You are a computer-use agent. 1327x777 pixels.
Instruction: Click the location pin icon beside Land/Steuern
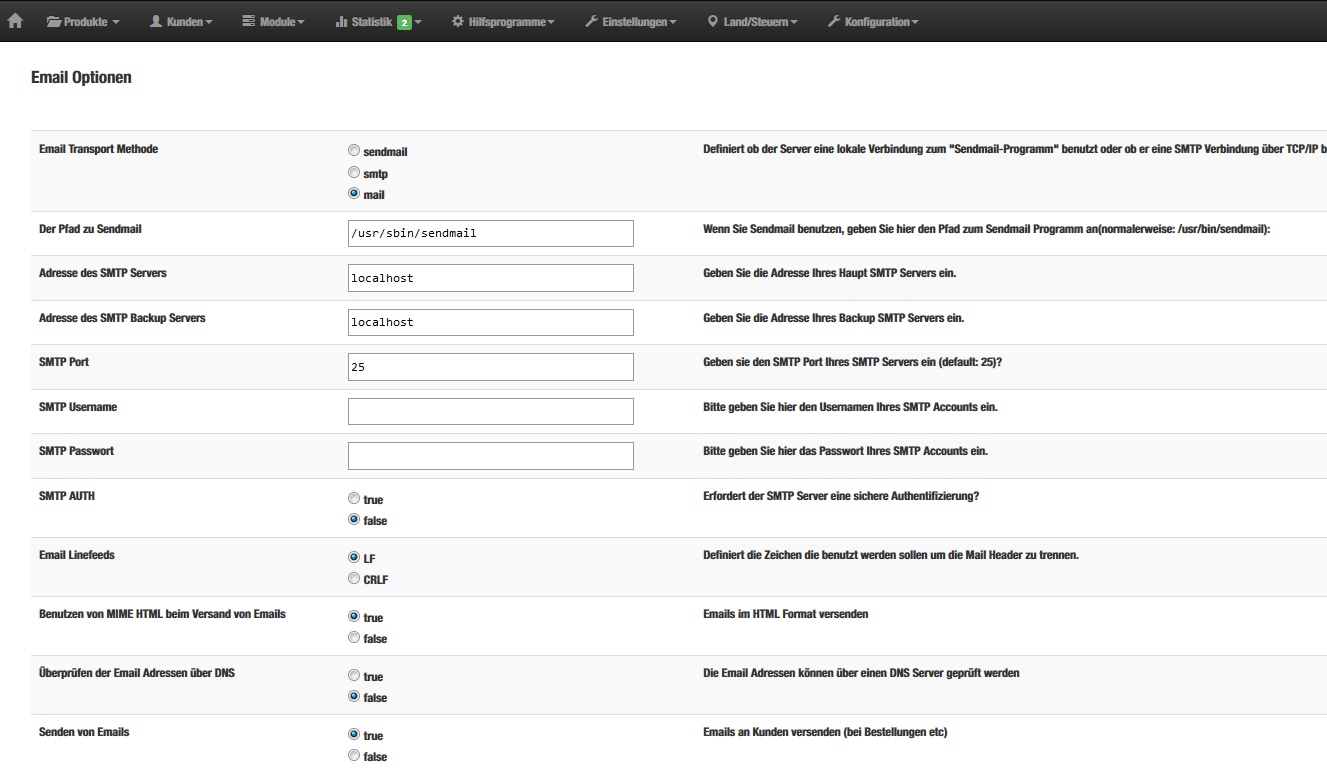[x=712, y=20]
